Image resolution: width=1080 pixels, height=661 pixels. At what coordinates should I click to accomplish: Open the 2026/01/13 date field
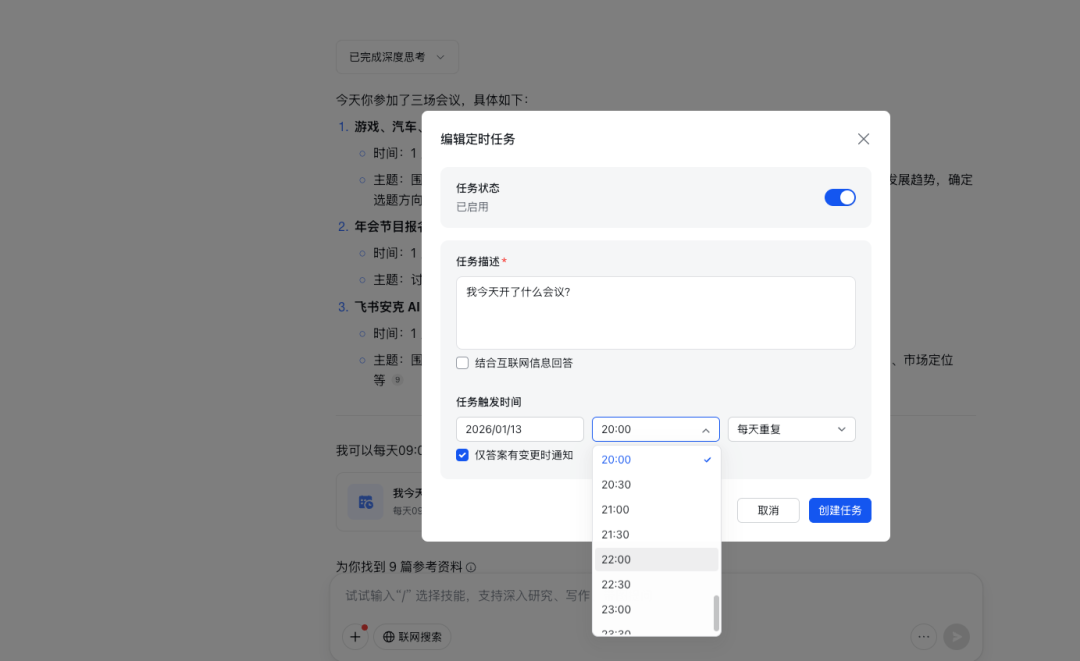(519, 429)
